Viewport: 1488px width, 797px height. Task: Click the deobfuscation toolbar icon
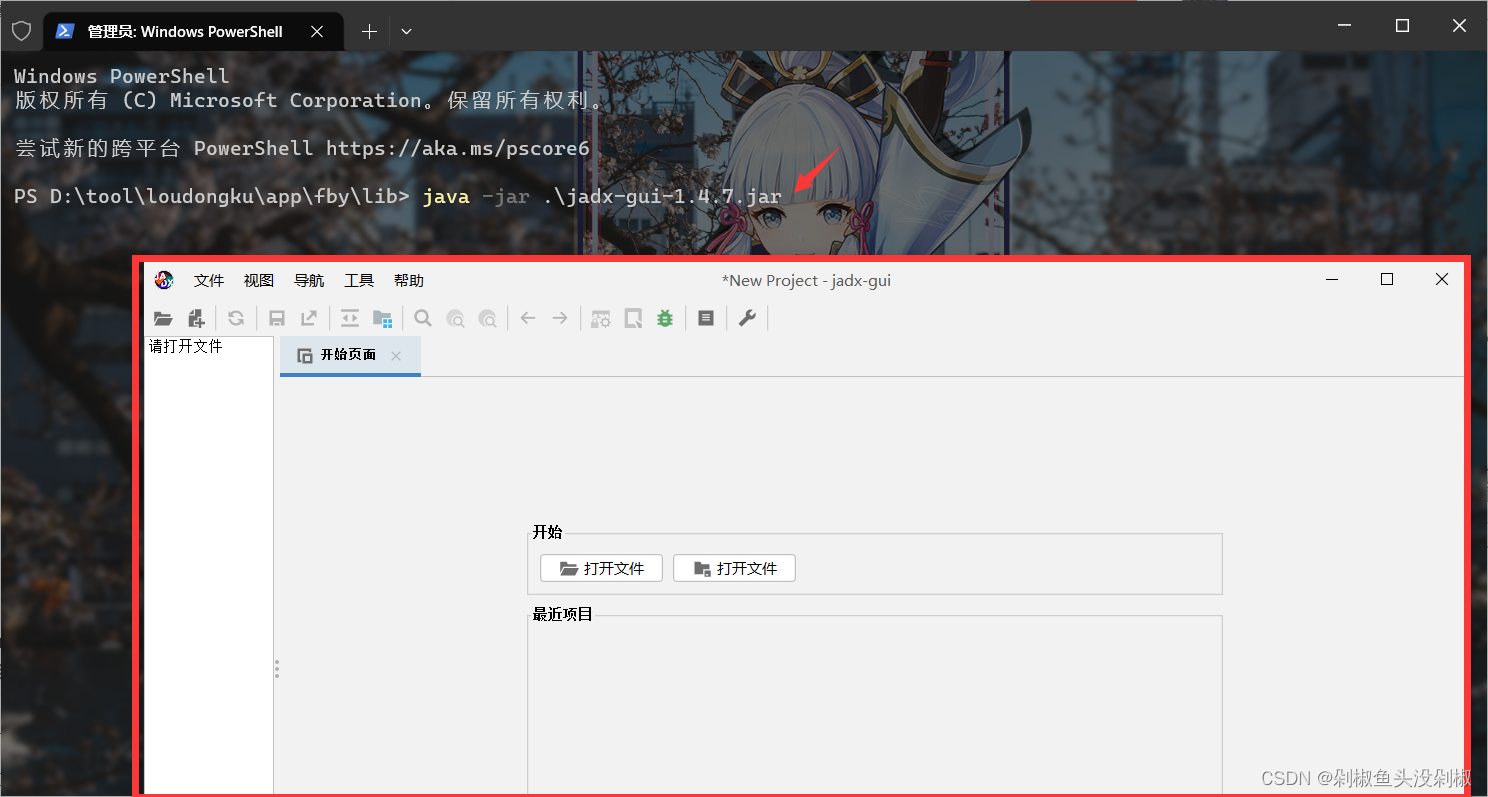(x=600, y=319)
